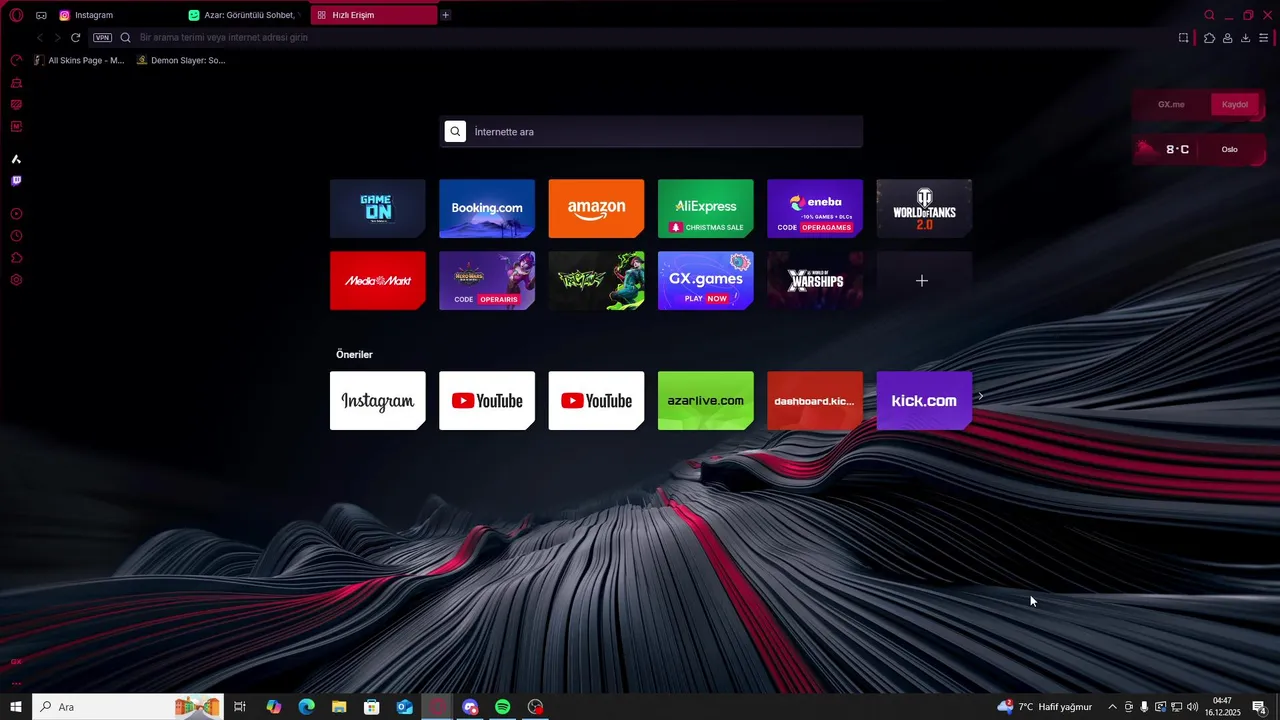Go back to previous page
The width and height of the screenshot is (1280, 720).
tap(40, 37)
